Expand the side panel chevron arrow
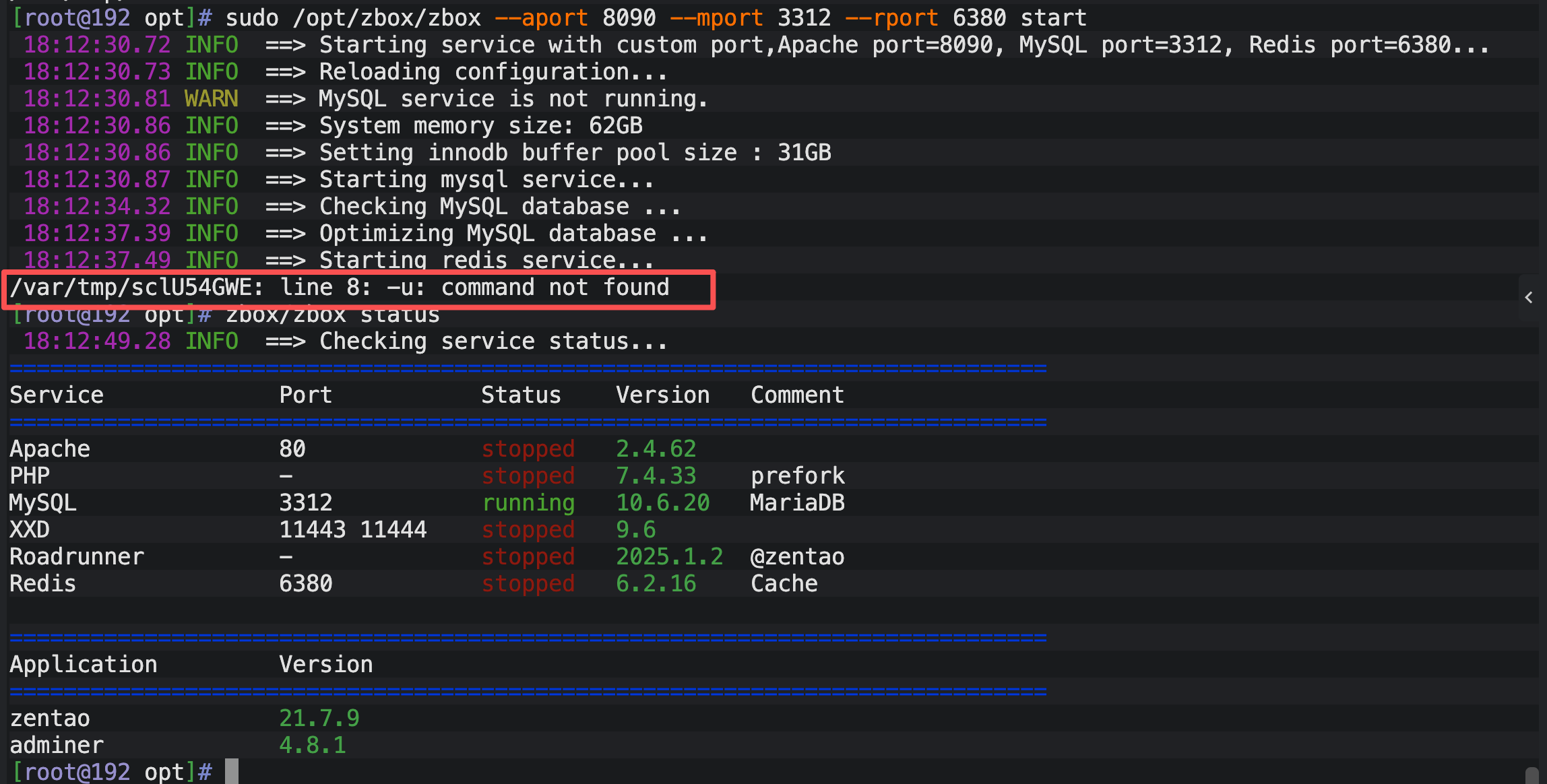This screenshot has height=784, width=1547. (x=1529, y=297)
